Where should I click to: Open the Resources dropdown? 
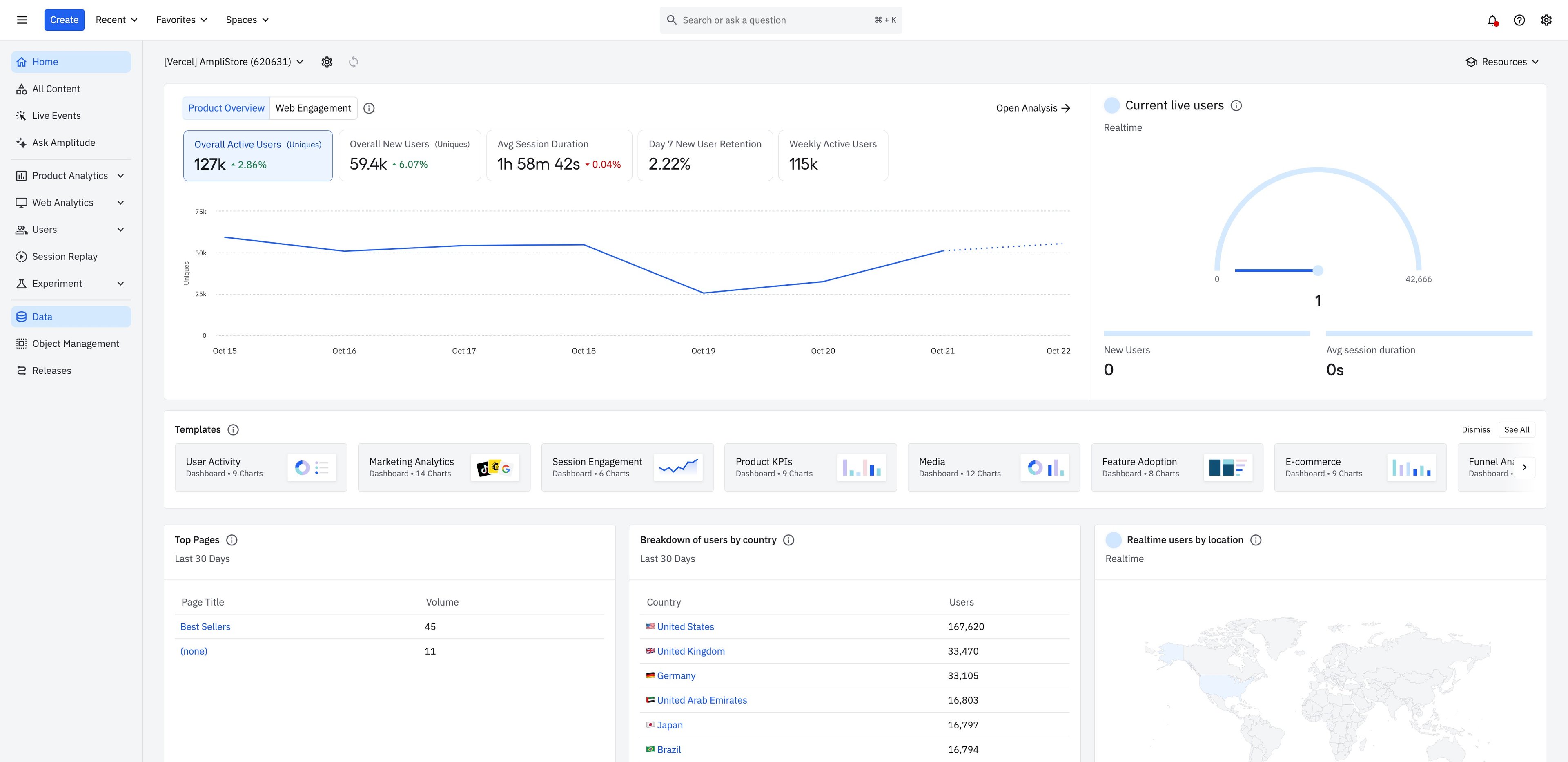click(x=1502, y=62)
